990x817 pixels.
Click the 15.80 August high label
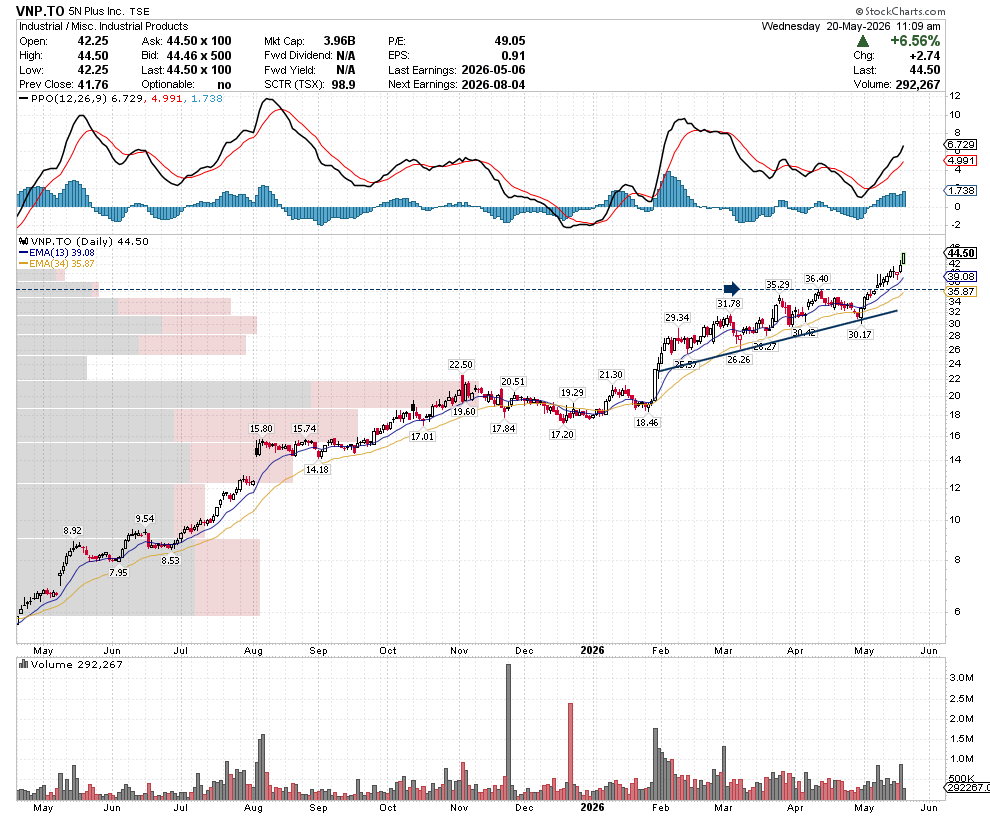[261, 429]
